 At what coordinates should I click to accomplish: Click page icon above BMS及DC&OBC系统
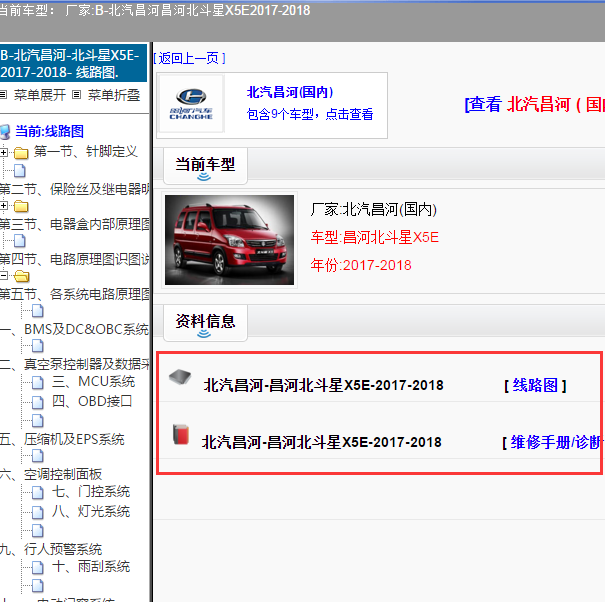click(37, 311)
